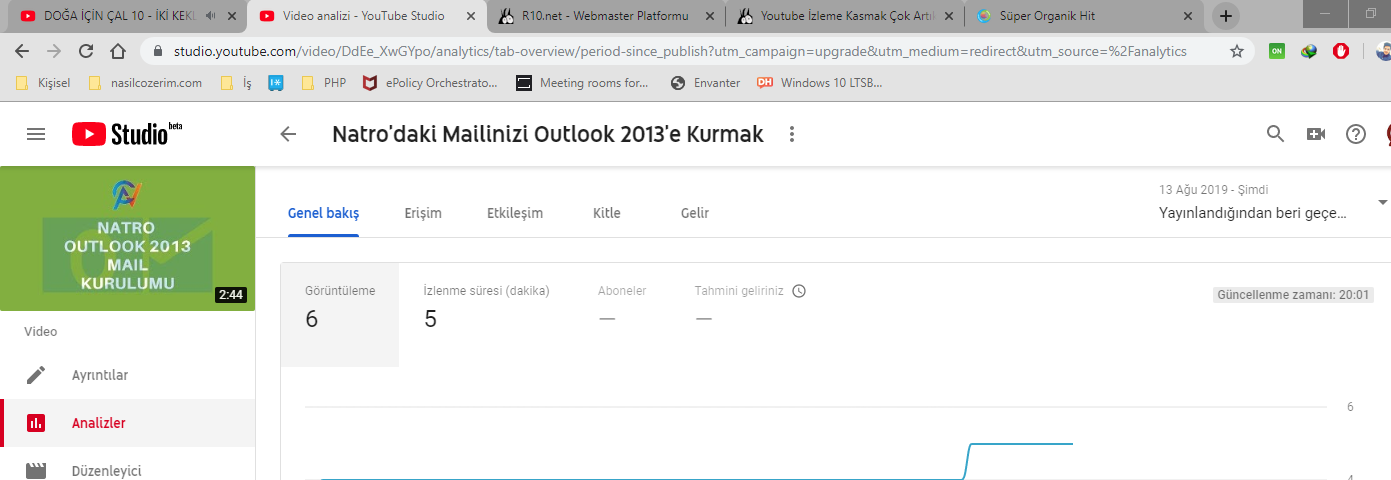The image size is (1391, 480).
Task: Open the ePolicy Orchestrator bookmark
Action: (x=430, y=83)
